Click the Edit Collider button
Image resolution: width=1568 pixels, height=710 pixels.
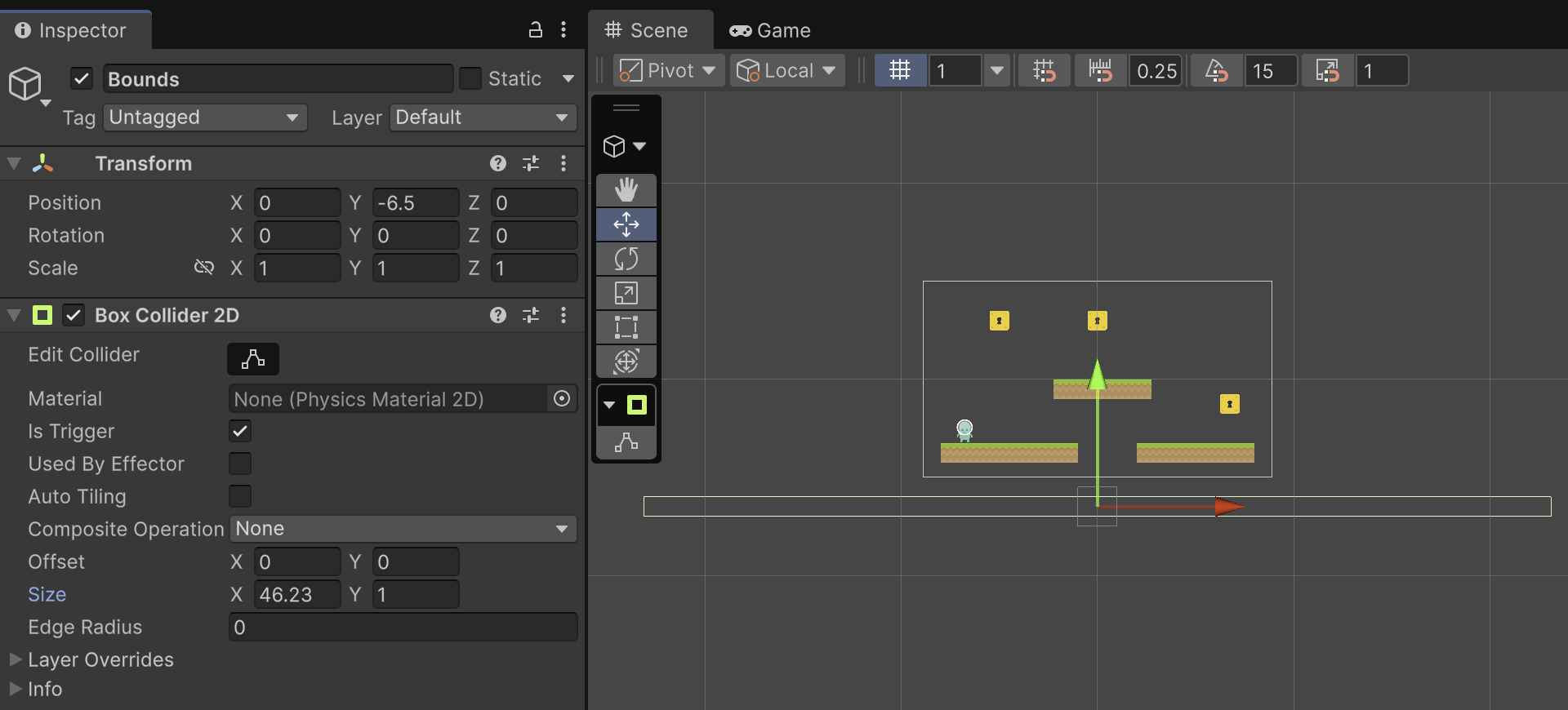pyautogui.click(x=253, y=359)
